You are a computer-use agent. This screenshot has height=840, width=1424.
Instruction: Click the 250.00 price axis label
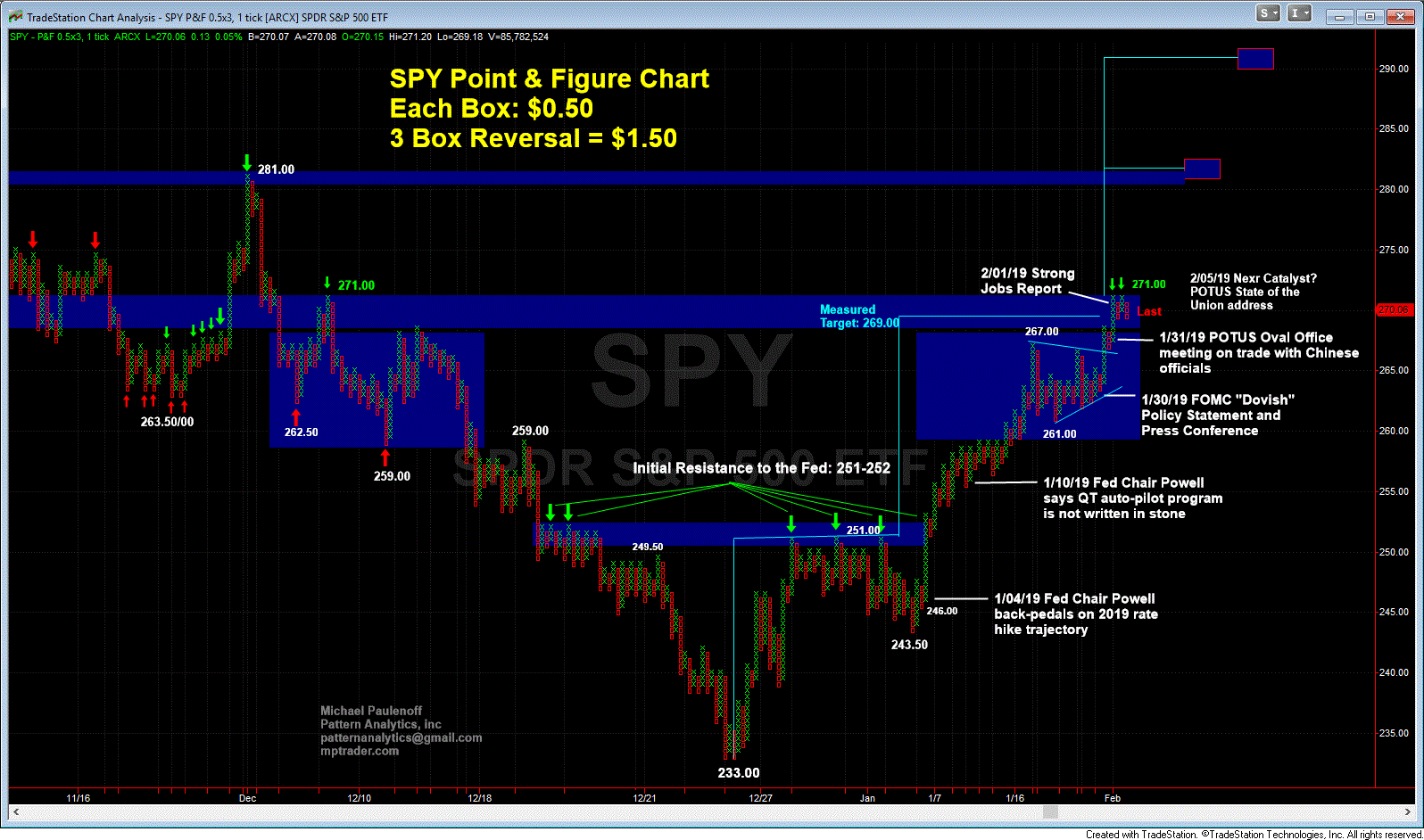[x=1395, y=552]
